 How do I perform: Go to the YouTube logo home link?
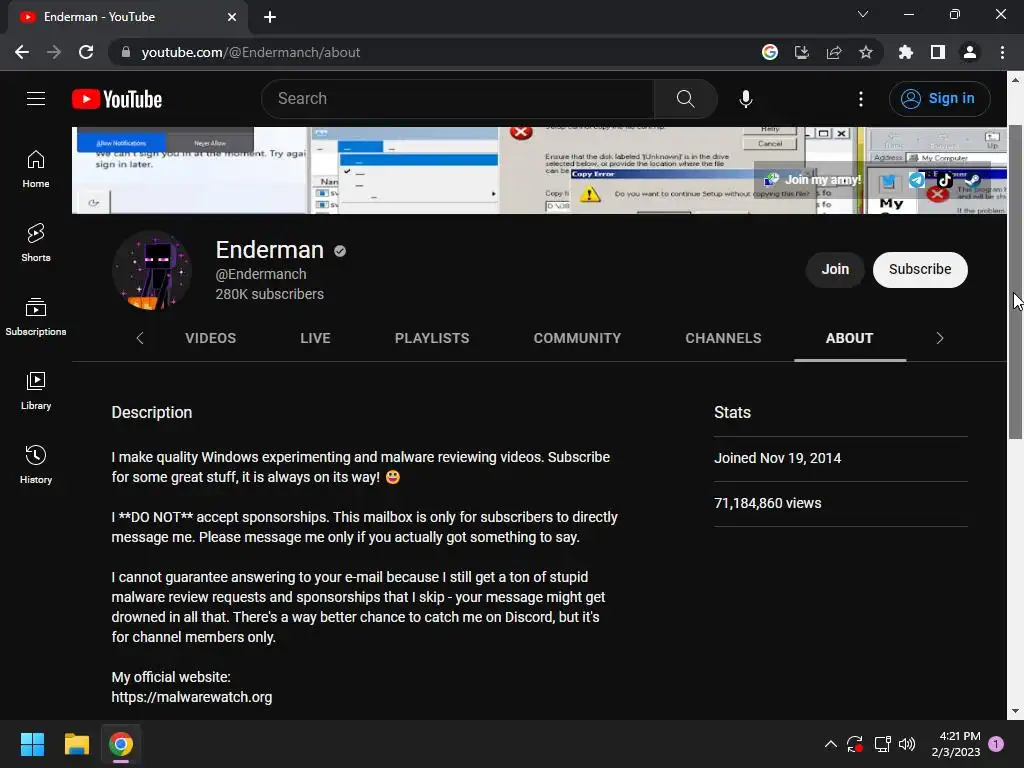[117, 99]
